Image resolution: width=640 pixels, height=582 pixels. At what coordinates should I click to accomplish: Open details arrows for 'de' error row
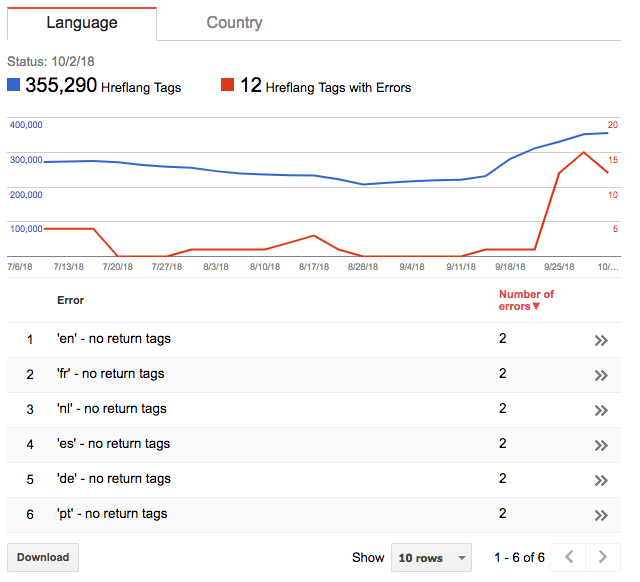pos(601,480)
